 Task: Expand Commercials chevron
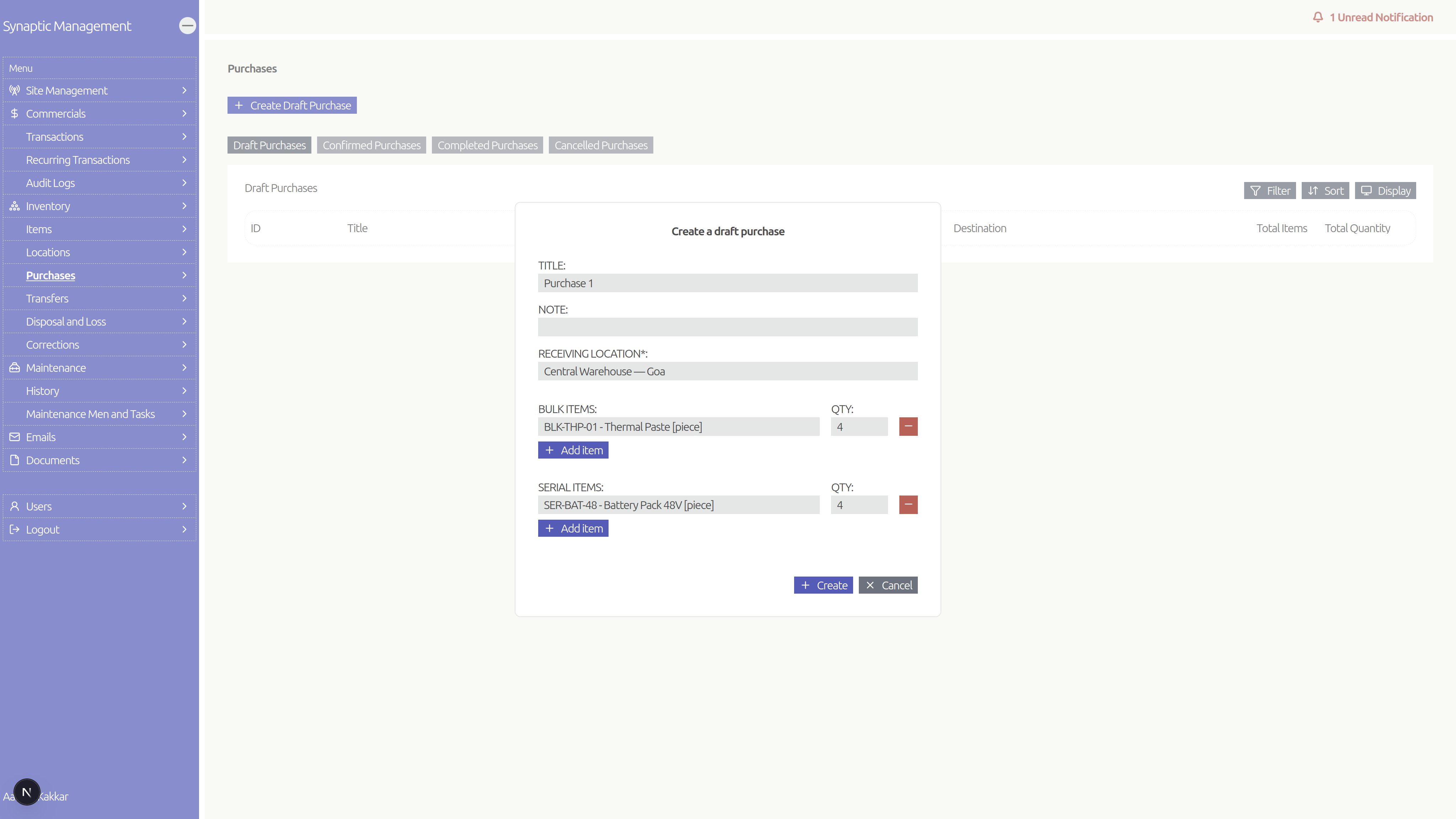pos(184,114)
